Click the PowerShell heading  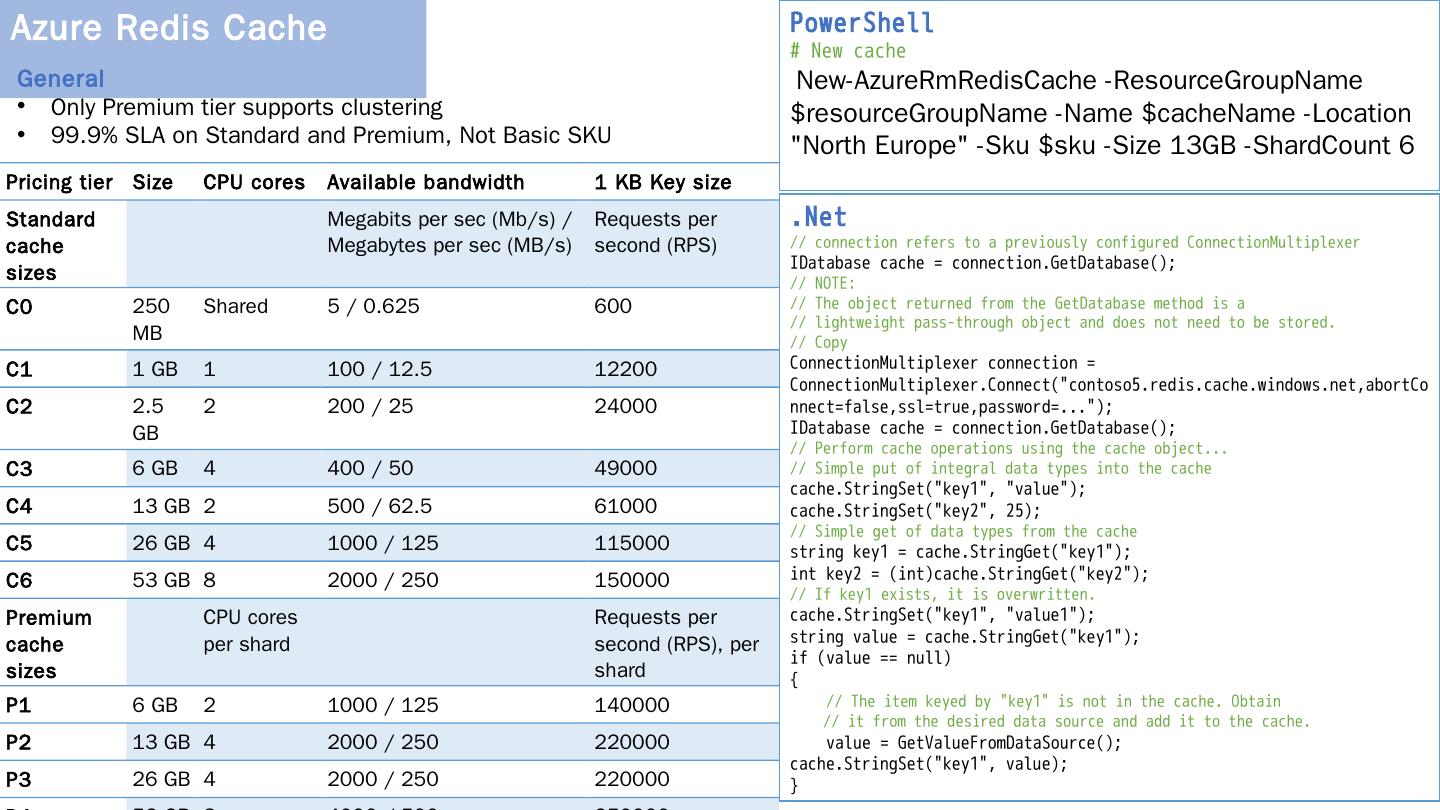tap(862, 23)
